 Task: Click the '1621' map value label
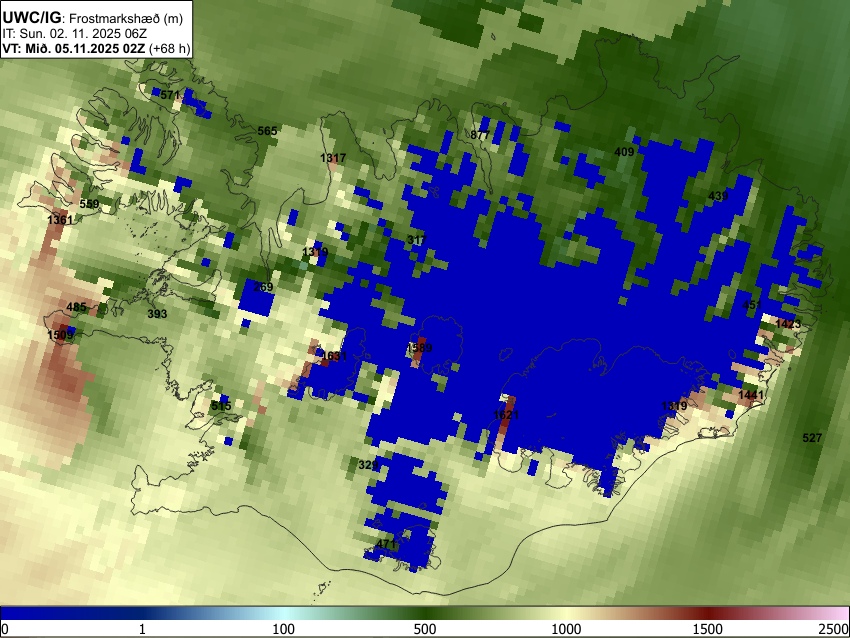(x=506, y=415)
